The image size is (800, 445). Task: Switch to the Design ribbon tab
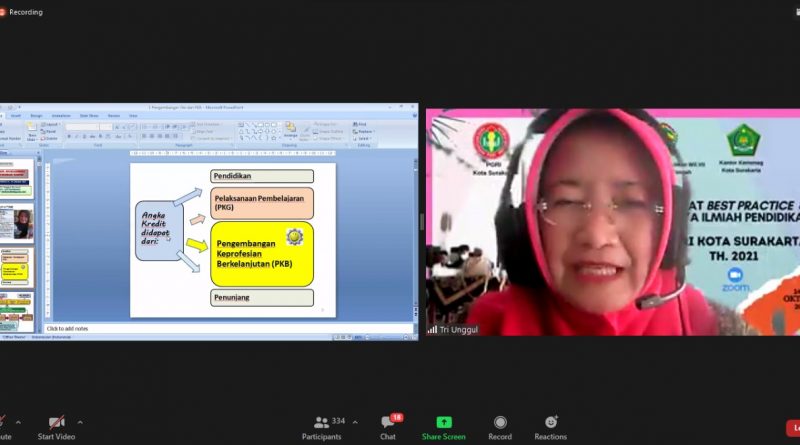pos(36,115)
